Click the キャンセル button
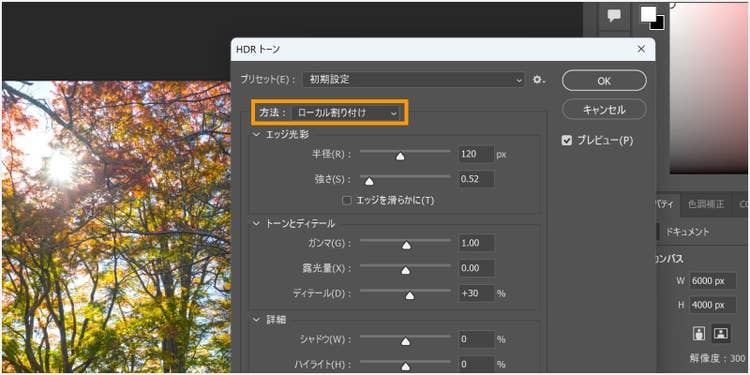750x375 pixels. pos(604,110)
